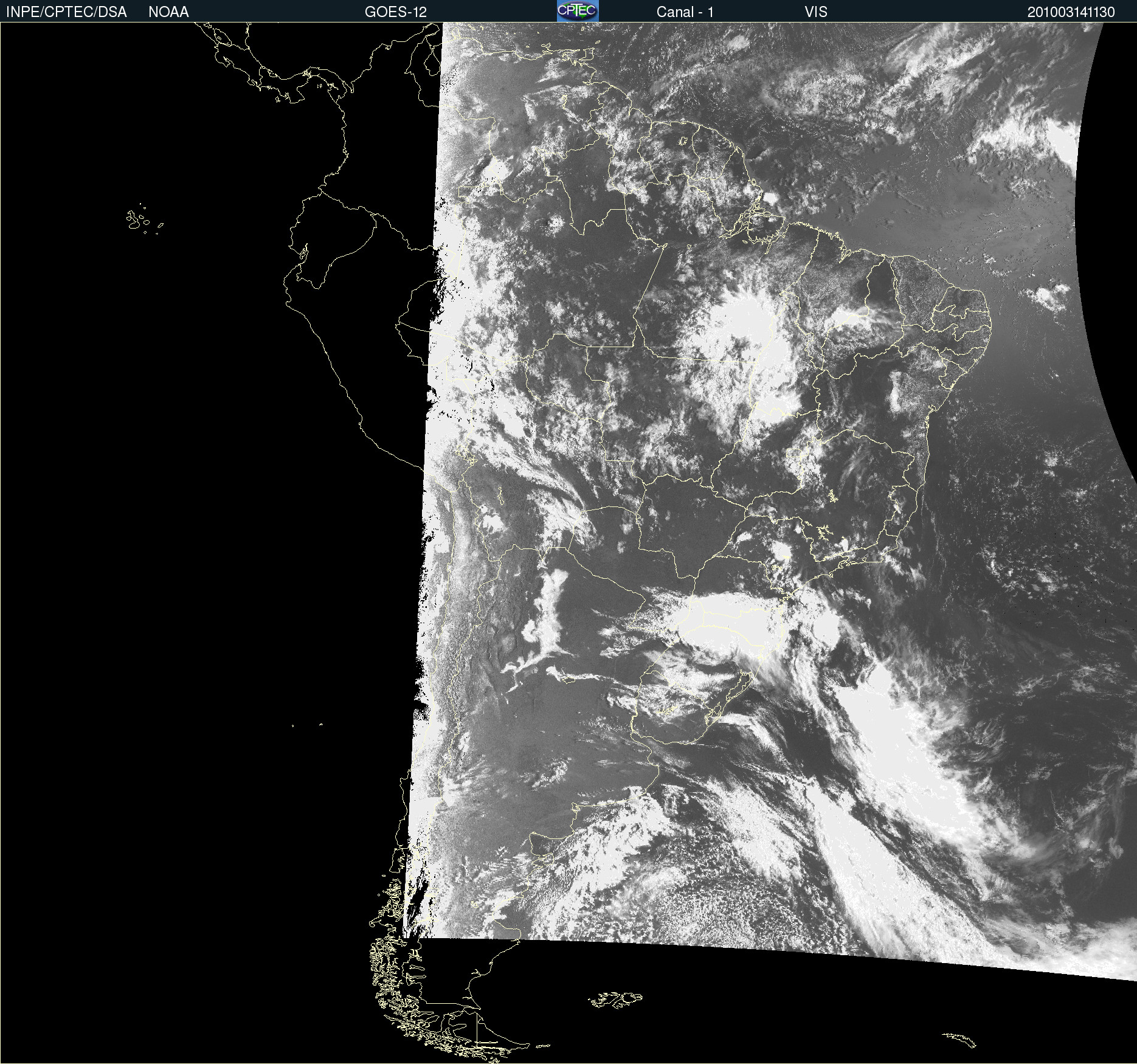This screenshot has height=1064, width=1137.
Task: Click the GOES-12 satellite label
Action: (x=396, y=12)
